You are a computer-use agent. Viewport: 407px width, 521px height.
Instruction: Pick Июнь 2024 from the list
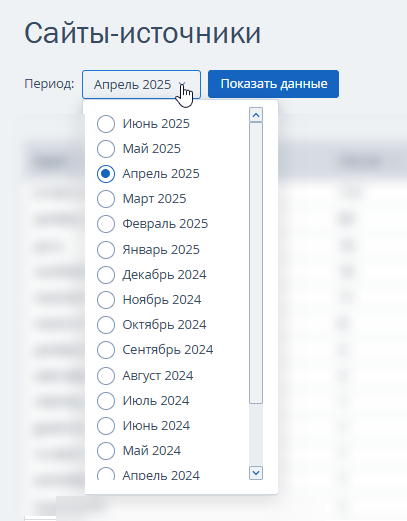tap(106, 426)
